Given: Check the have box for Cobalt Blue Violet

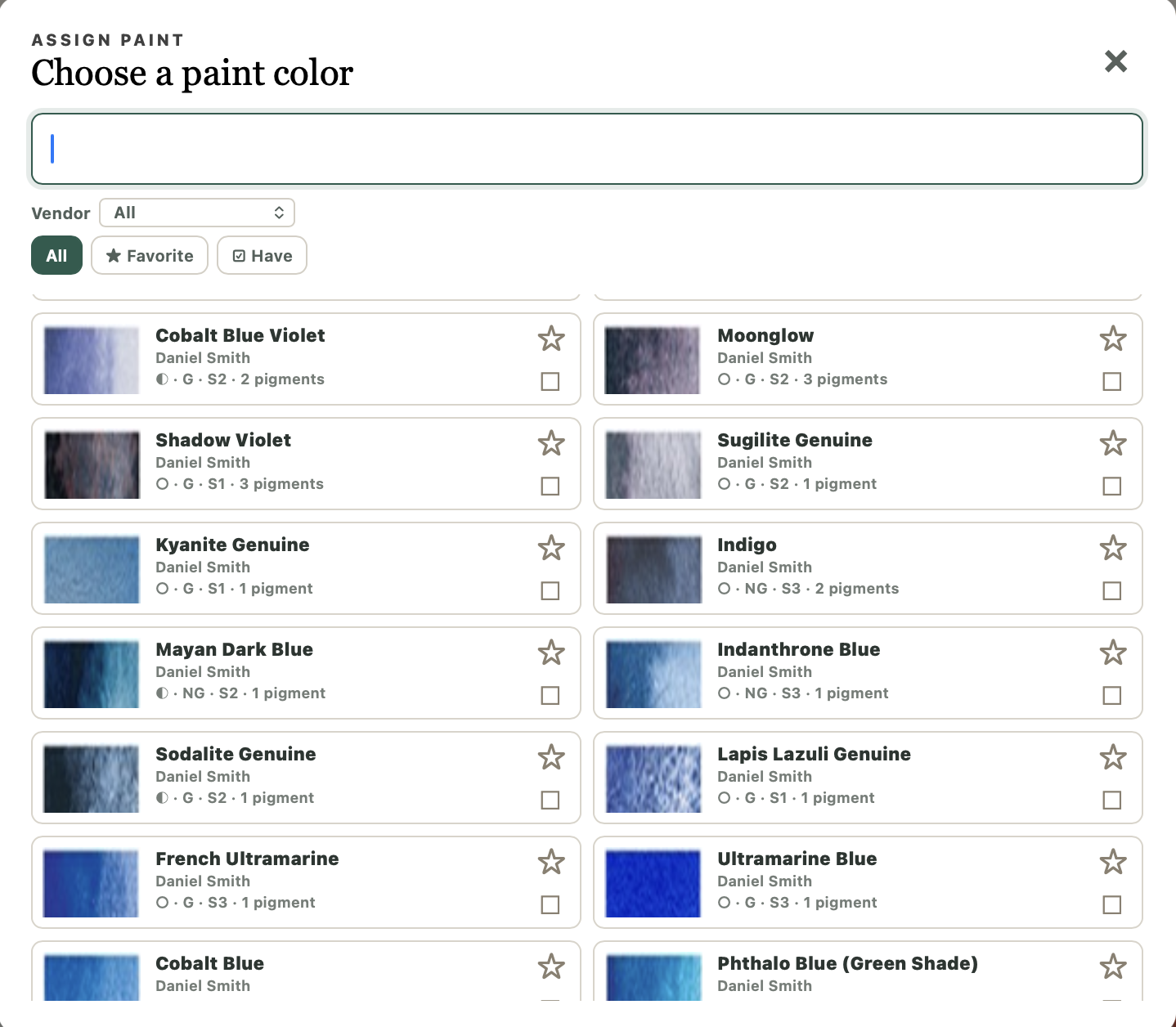Looking at the screenshot, I should [x=550, y=381].
